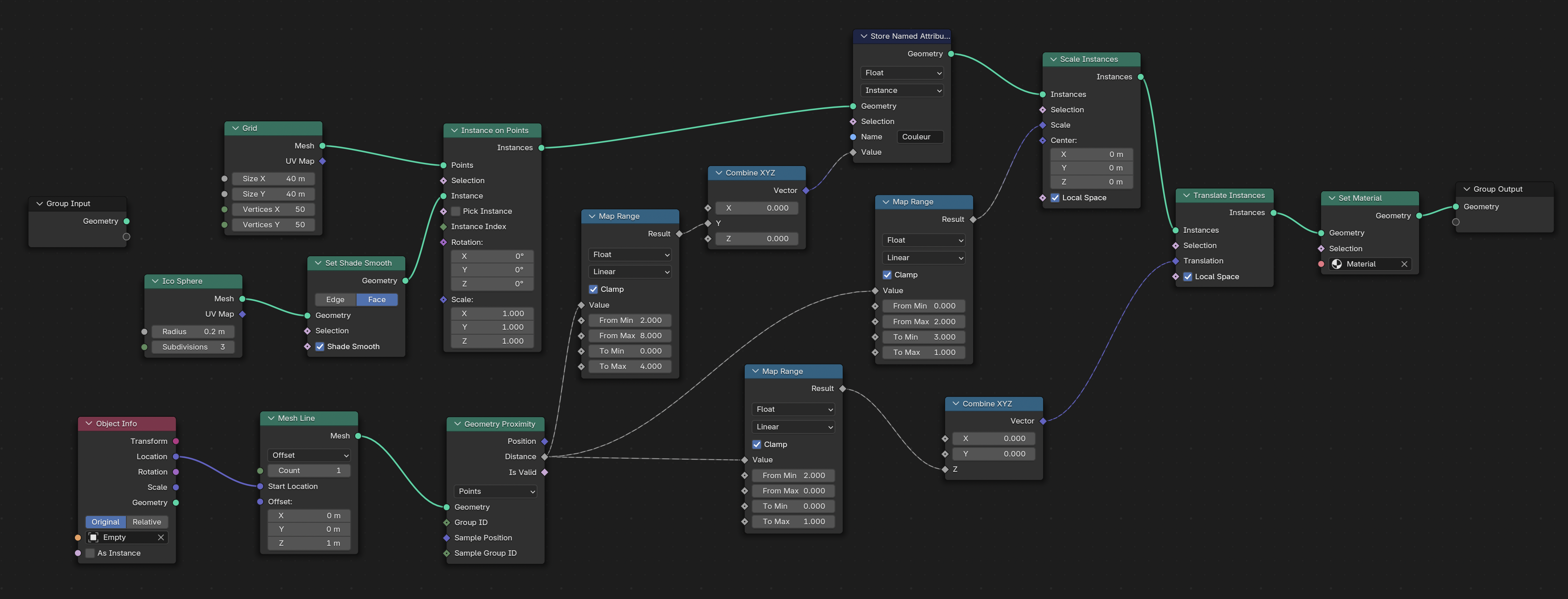
Task: Click Mesh Line Offset Z 1 m field
Action: 309,543
